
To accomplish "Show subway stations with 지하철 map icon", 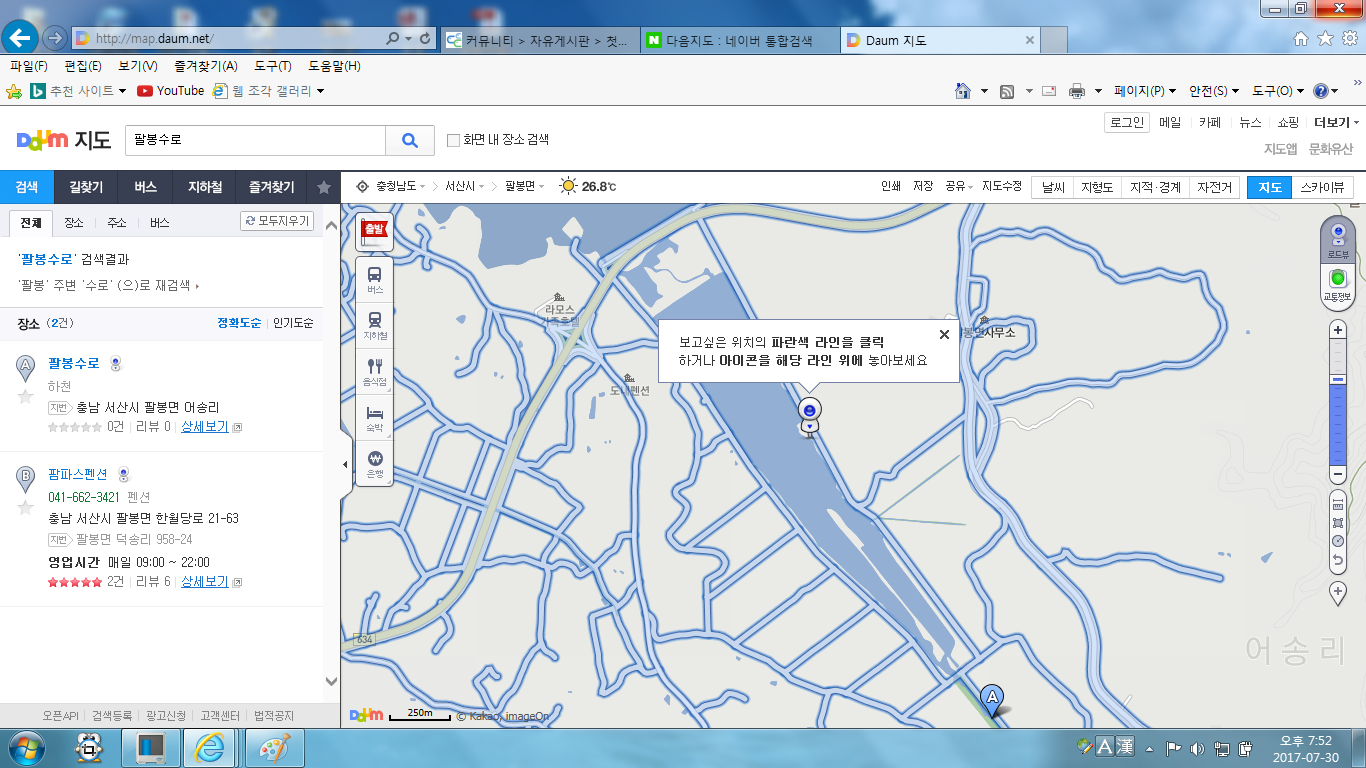I will click(x=375, y=325).
